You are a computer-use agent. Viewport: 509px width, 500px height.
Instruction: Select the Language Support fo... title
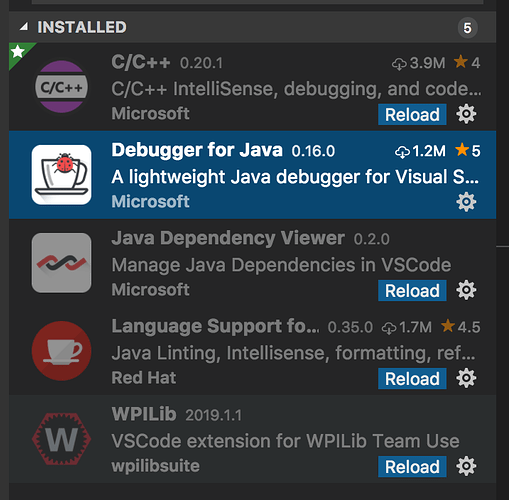(215, 326)
